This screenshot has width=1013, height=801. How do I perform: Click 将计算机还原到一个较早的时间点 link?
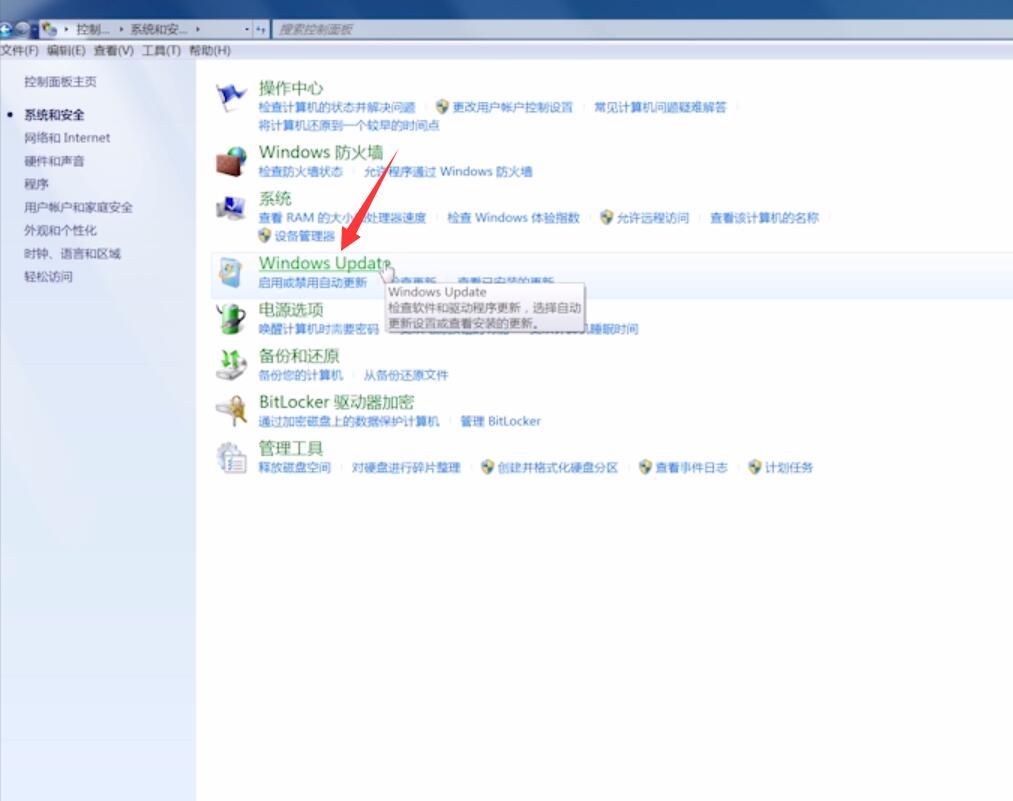point(349,125)
